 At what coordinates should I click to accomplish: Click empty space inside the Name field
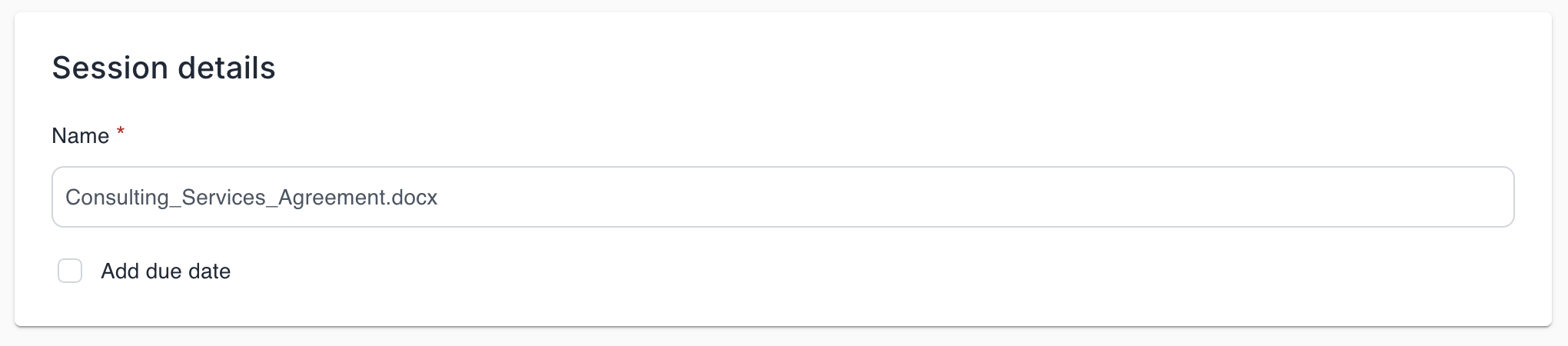[999, 197]
